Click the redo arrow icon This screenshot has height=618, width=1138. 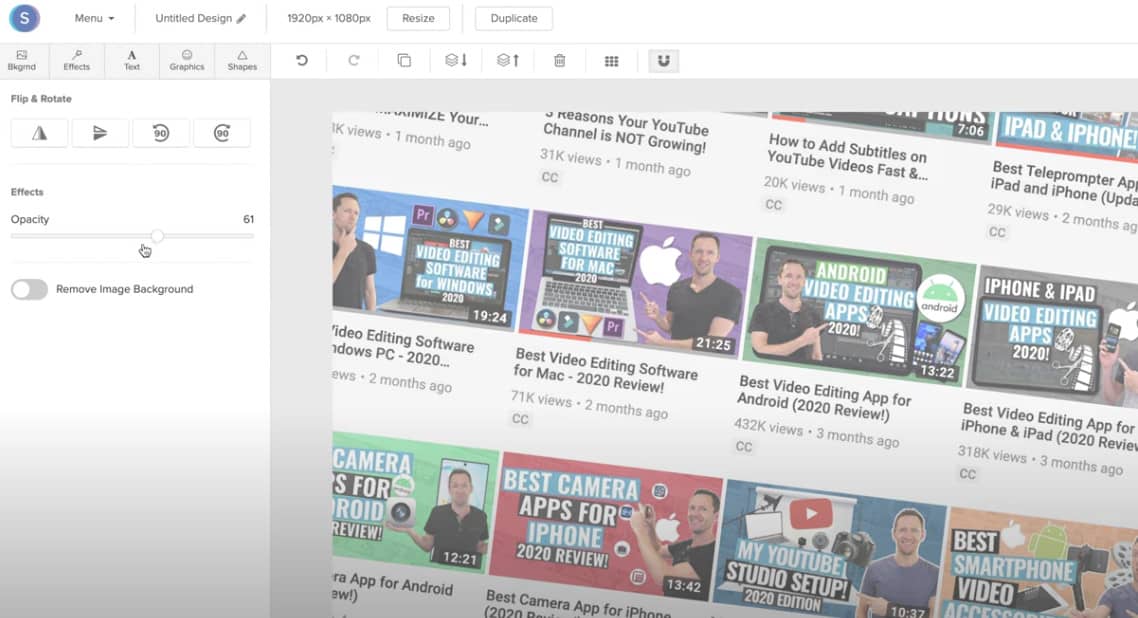[353, 61]
